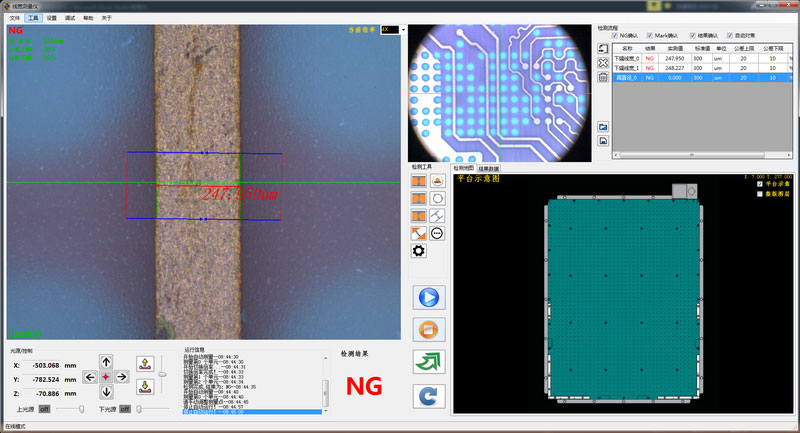Click the open folder icon beside results table
The width and height of the screenshot is (800, 433).
(603, 127)
